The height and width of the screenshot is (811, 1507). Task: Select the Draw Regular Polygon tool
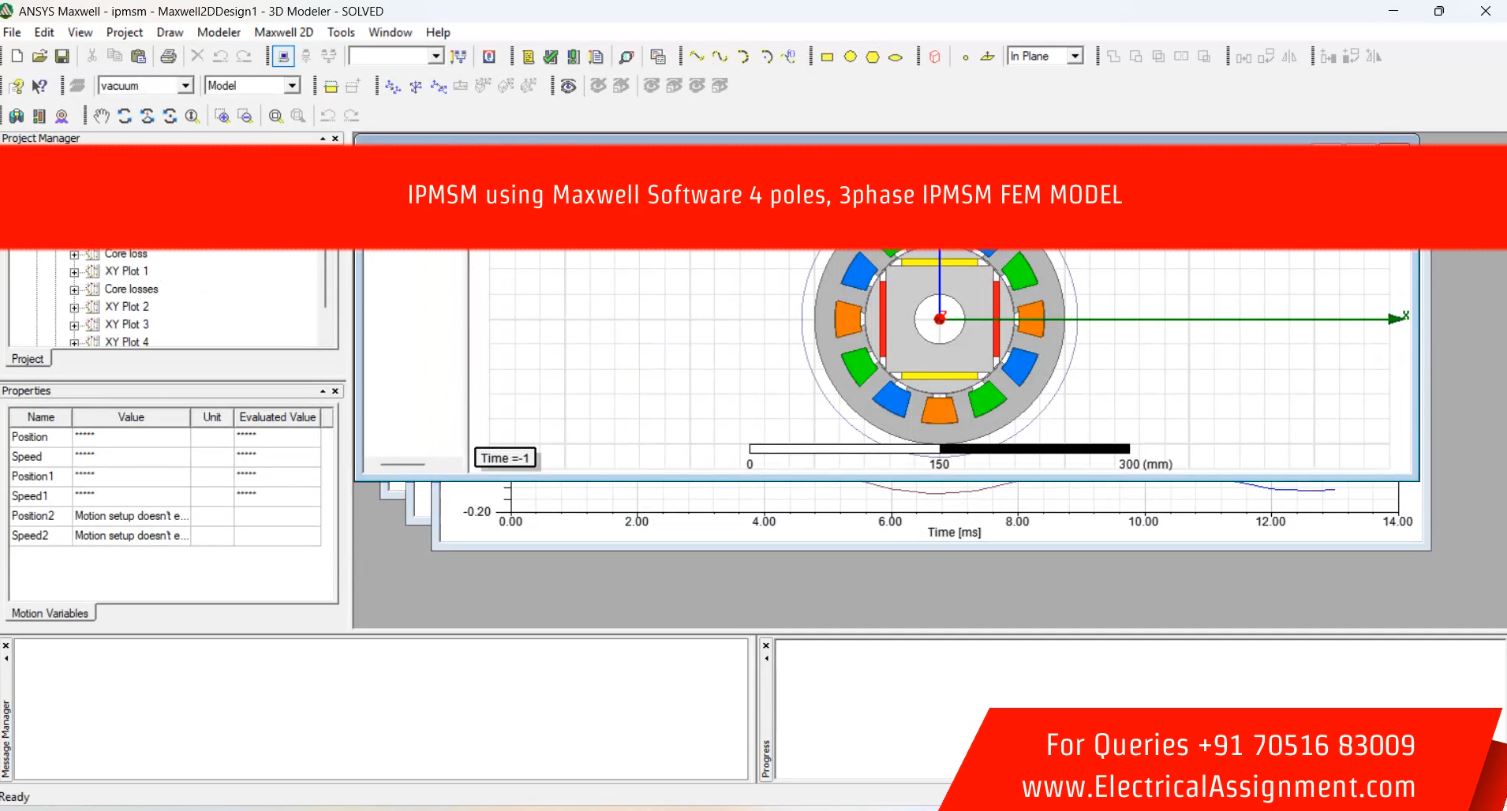(x=873, y=57)
